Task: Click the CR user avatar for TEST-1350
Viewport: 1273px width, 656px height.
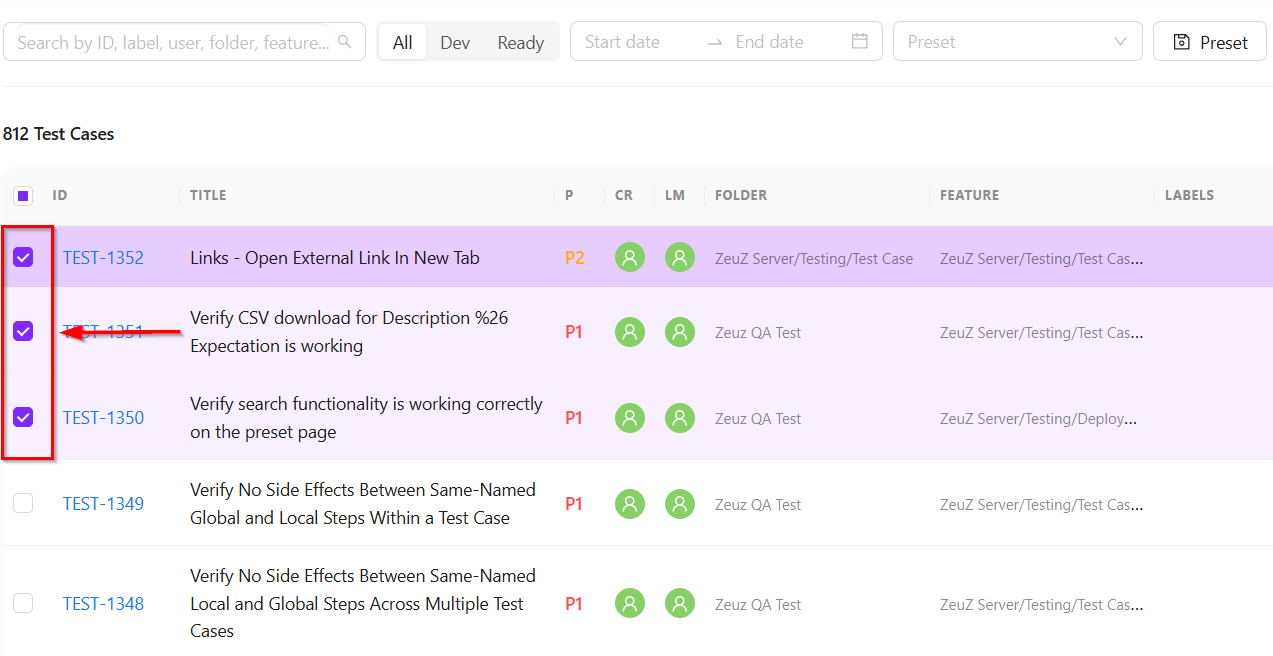Action: [630, 418]
